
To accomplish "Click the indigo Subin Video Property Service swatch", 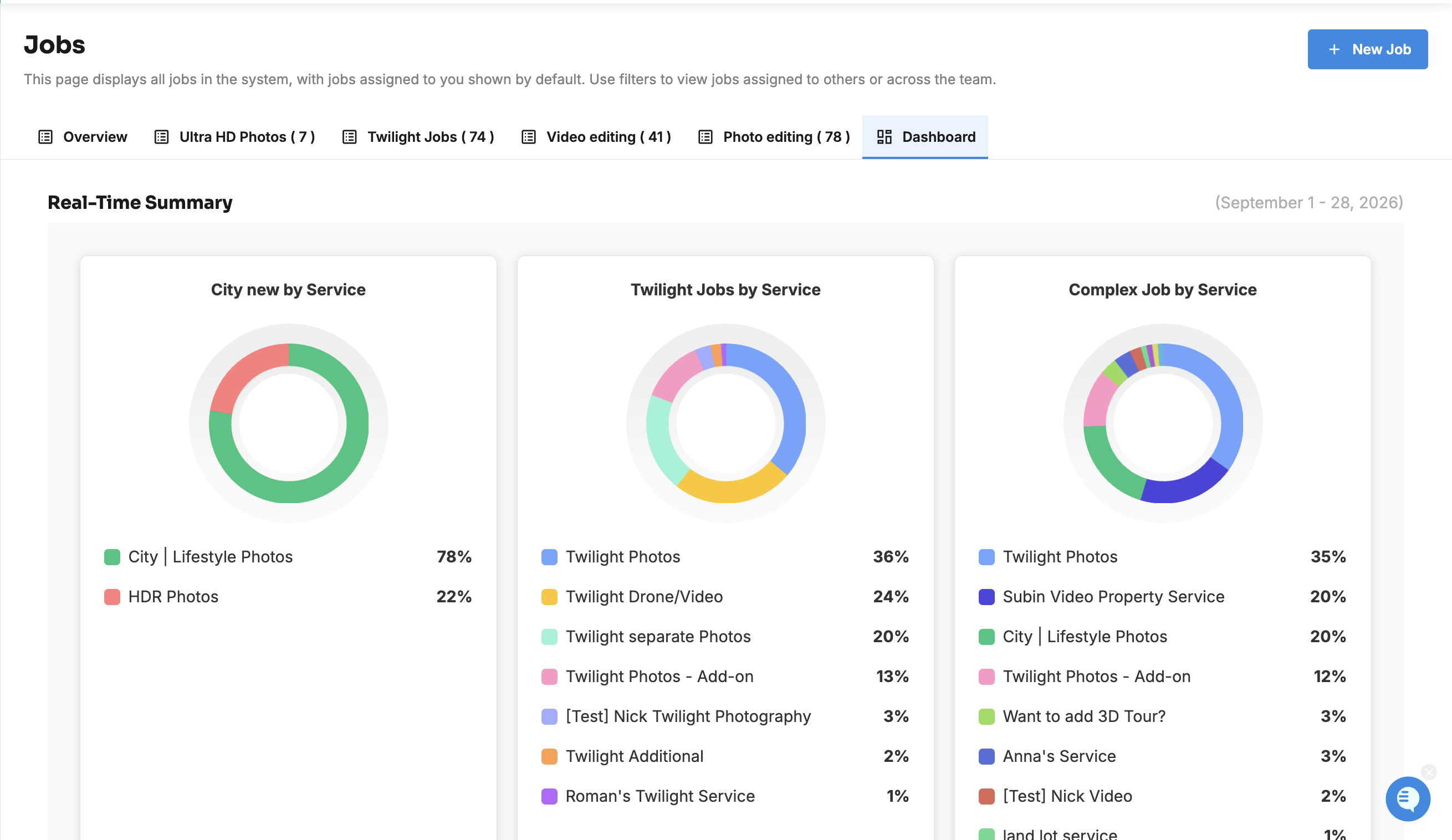I will 986,597.
